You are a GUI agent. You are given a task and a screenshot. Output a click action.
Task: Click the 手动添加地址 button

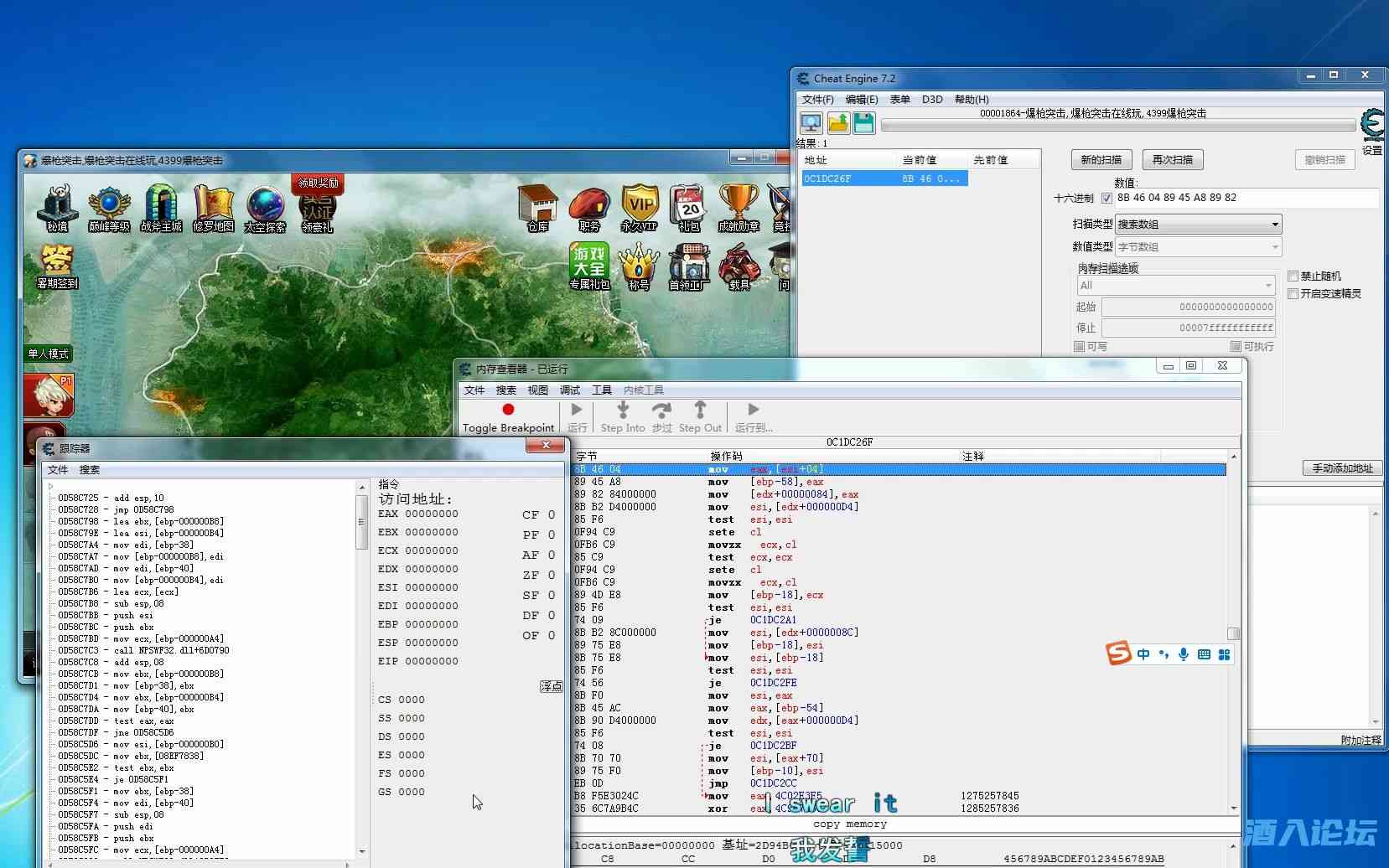coord(1341,468)
